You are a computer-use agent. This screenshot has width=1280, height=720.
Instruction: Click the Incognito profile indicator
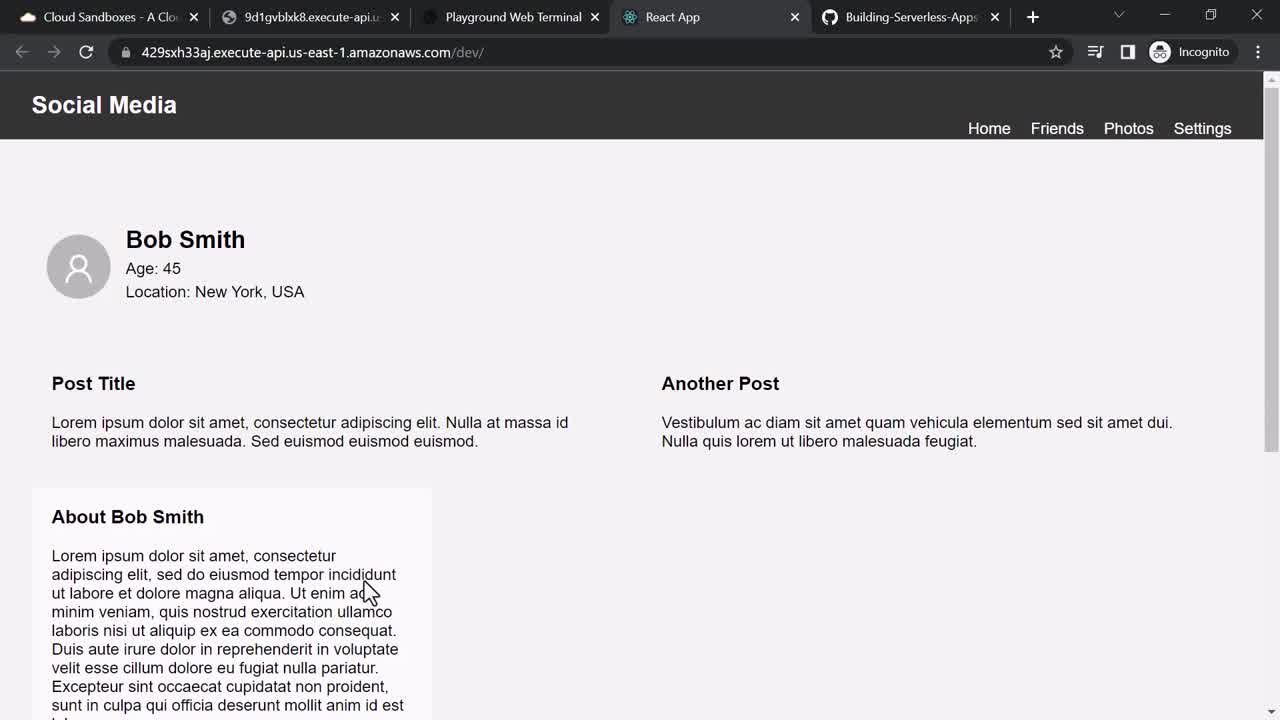pos(1190,52)
